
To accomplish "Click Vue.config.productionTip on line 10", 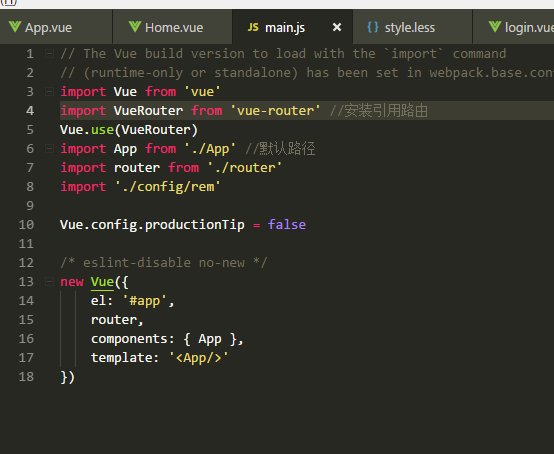I will point(152,225).
